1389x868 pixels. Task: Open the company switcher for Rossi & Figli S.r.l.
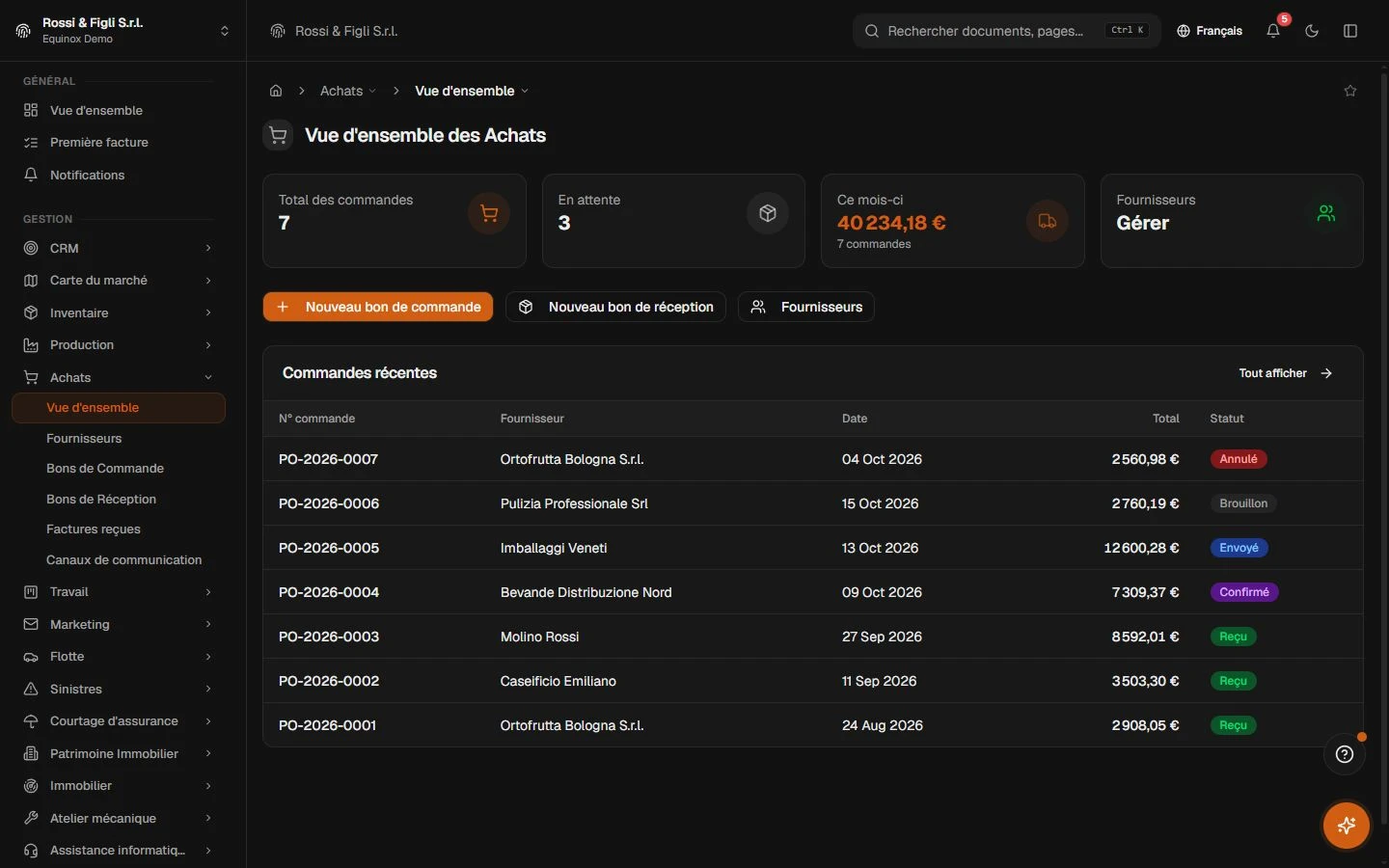pos(123,31)
